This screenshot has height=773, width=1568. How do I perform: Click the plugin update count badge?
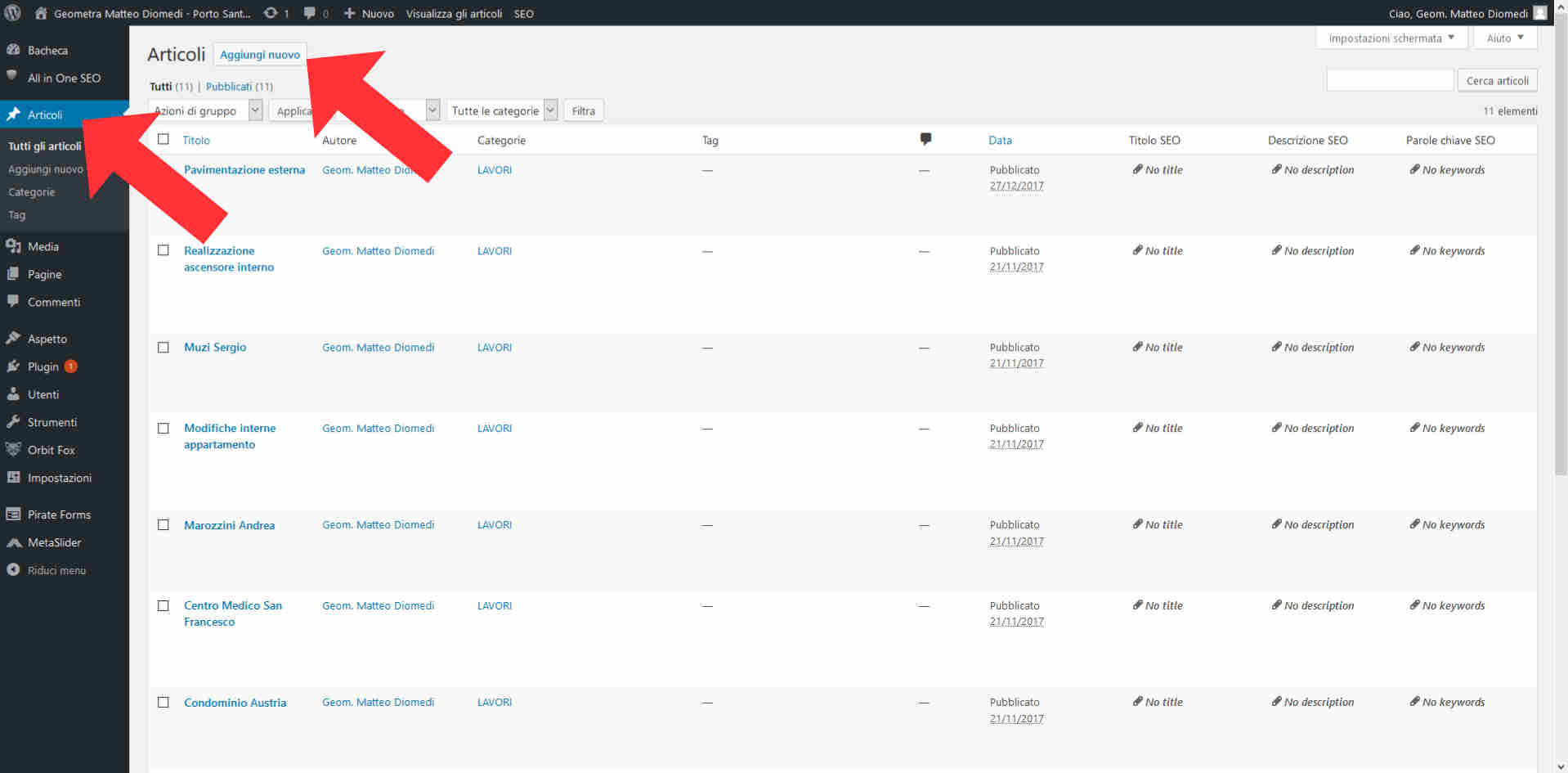[x=71, y=366]
